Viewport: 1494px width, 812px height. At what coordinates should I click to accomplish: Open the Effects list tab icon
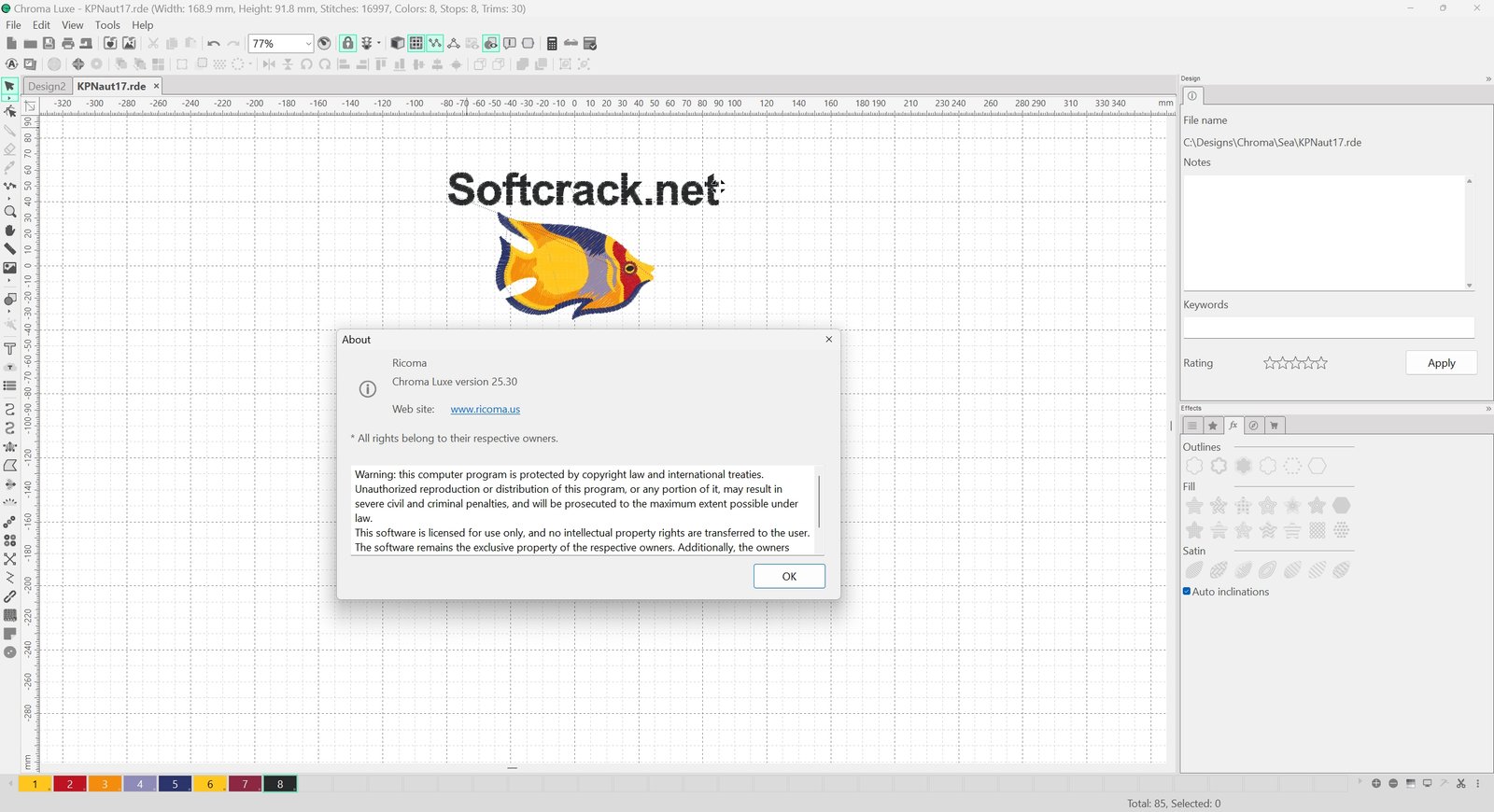pyautogui.click(x=1192, y=426)
